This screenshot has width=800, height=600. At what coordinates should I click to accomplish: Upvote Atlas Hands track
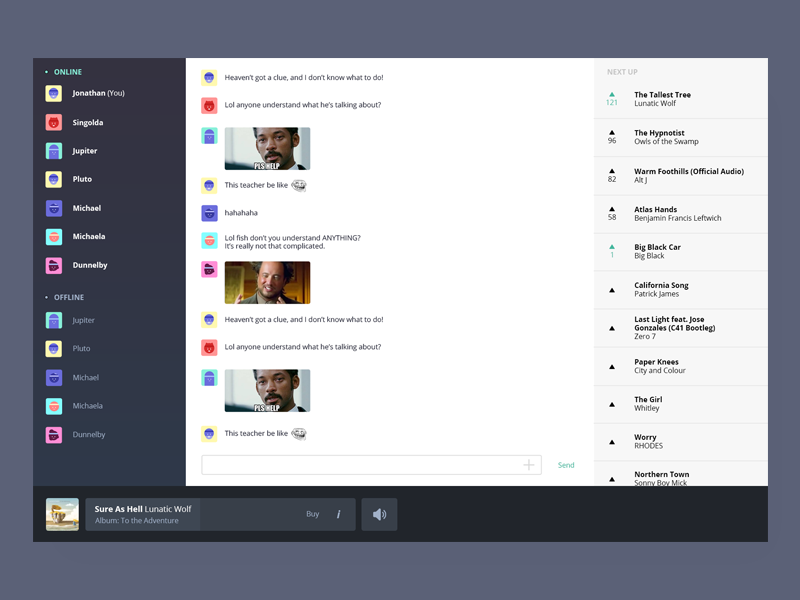pos(612,209)
